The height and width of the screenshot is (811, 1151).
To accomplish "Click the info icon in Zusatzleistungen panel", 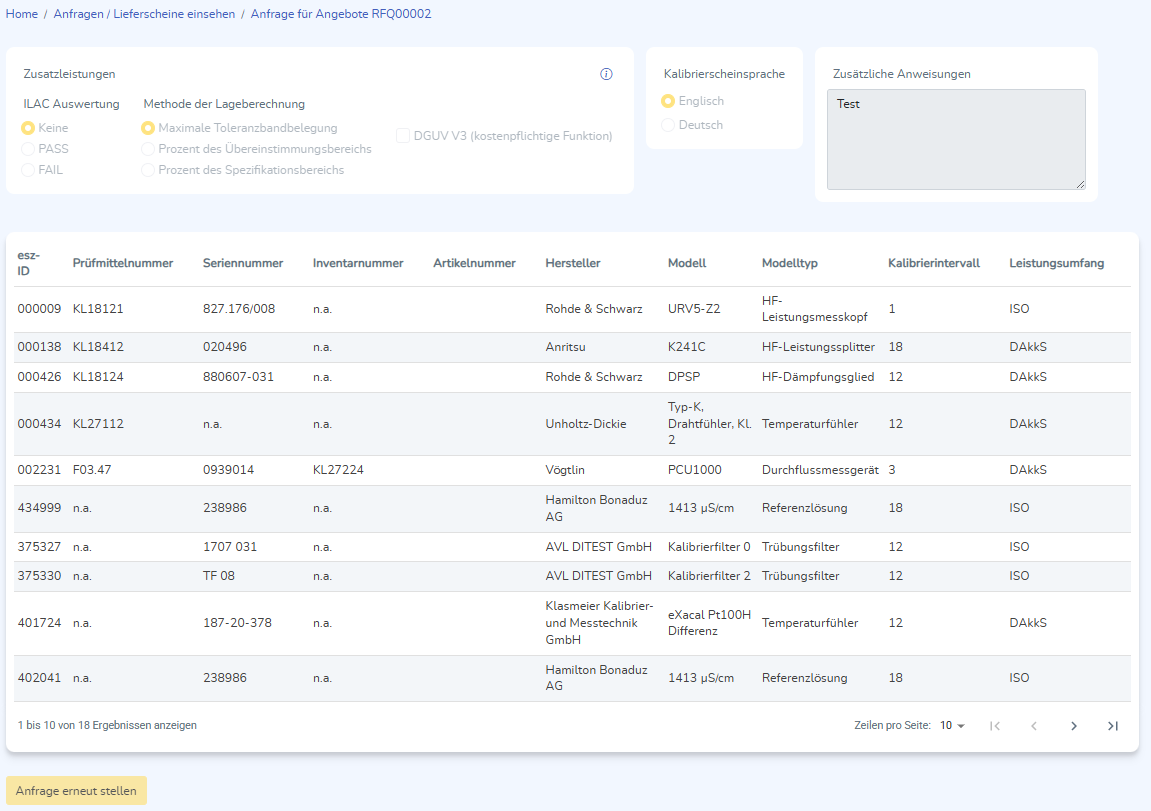I will (606, 74).
